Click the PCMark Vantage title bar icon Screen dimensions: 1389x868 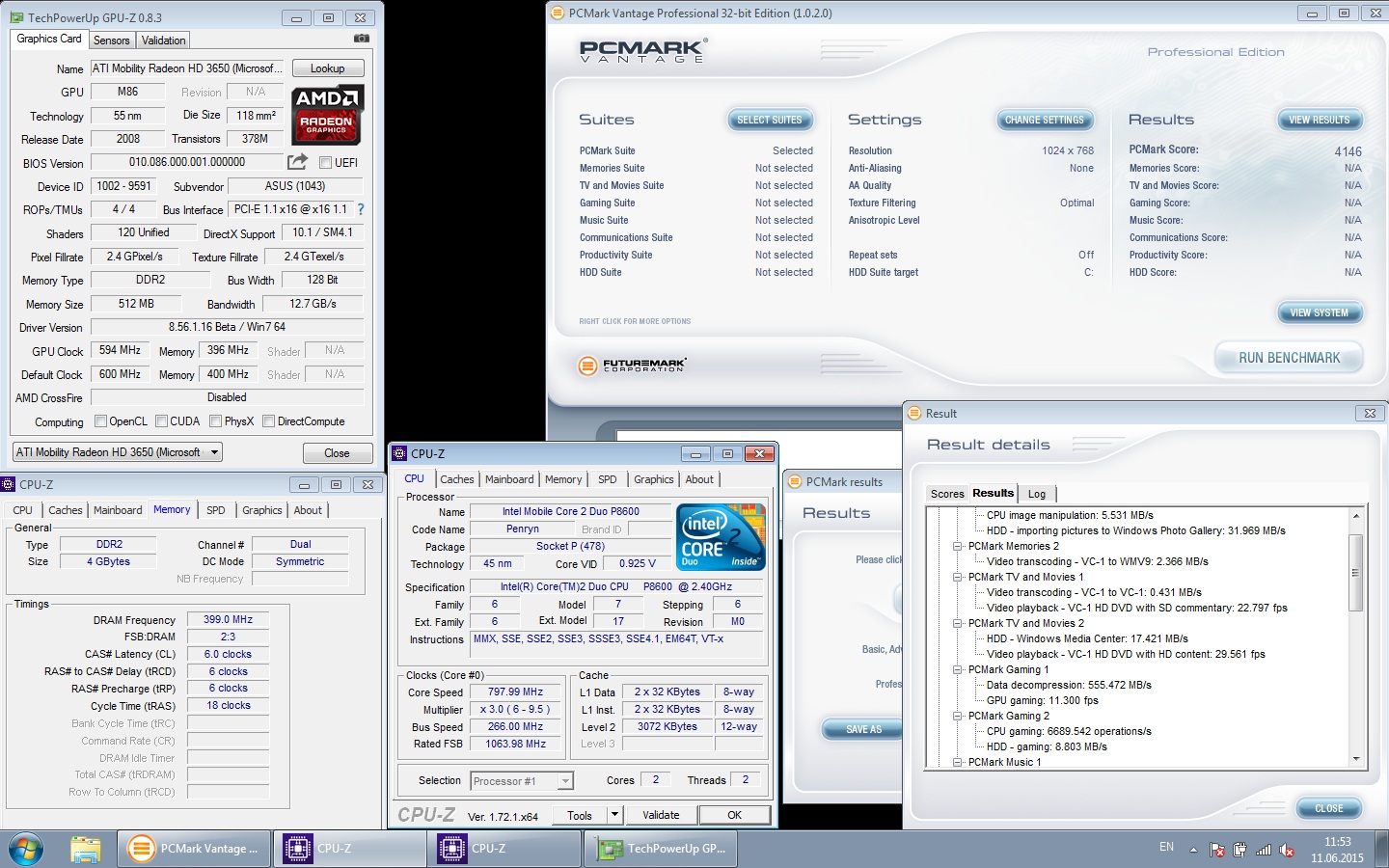557,14
